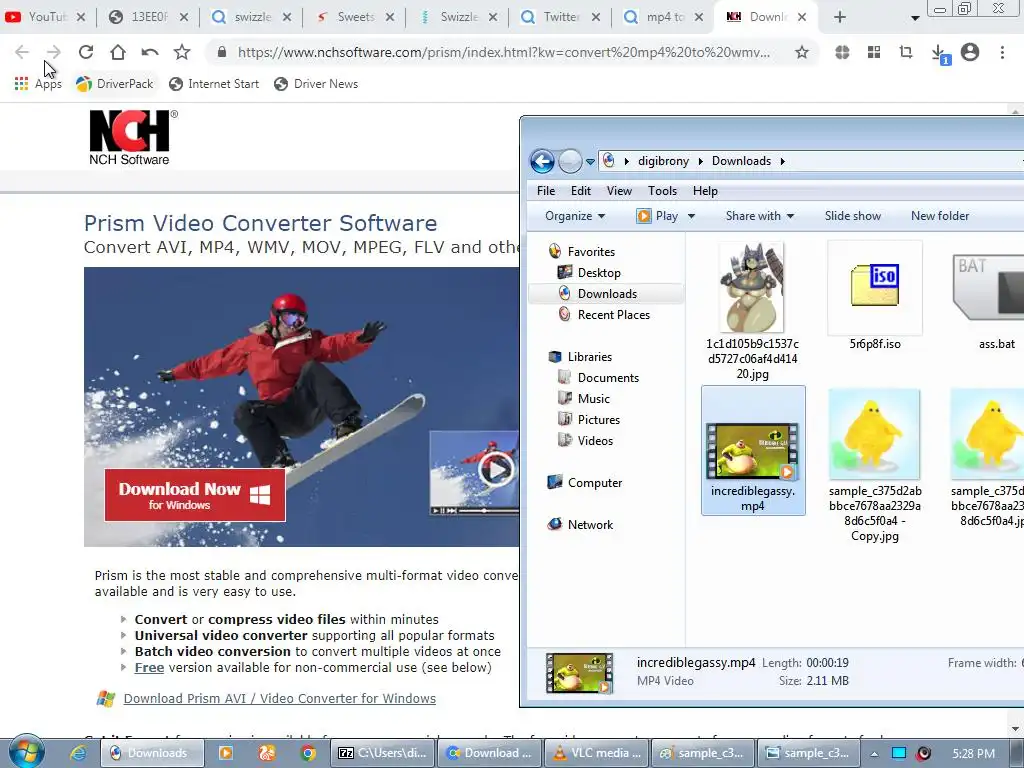Open the Edit menu in Explorer
The image size is (1024, 768).
[x=581, y=191]
